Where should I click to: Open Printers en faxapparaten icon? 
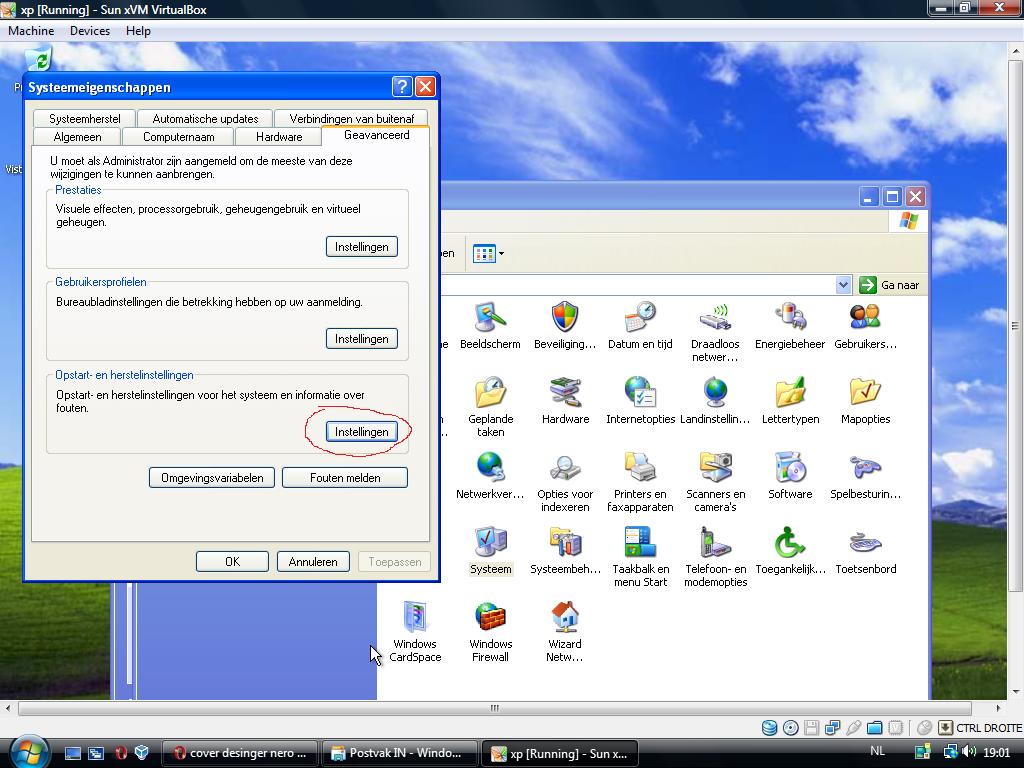(x=640, y=470)
